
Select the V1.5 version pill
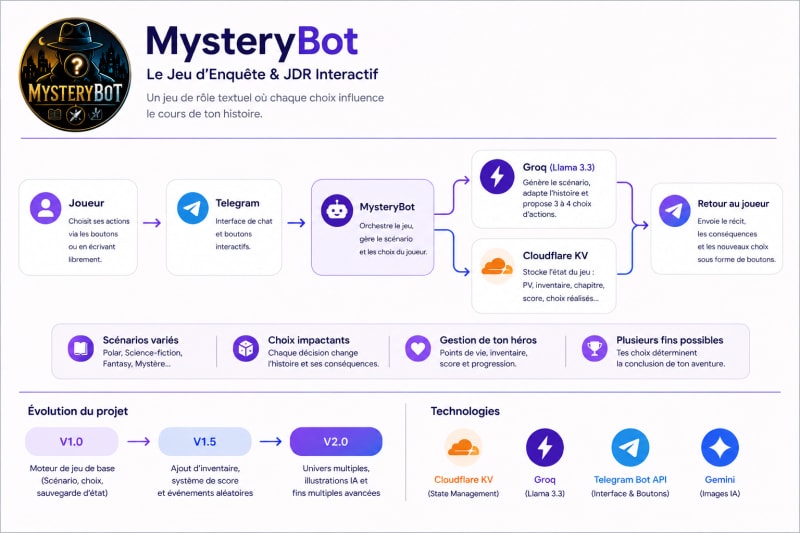tap(205, 442)
